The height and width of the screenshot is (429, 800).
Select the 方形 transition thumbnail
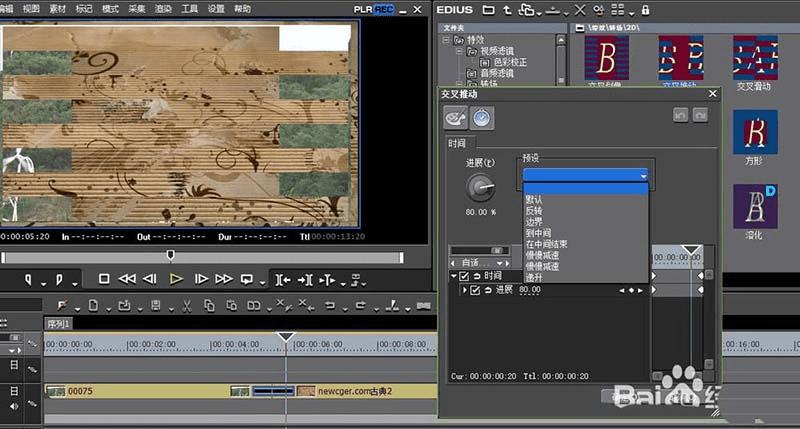pos(755,131)
